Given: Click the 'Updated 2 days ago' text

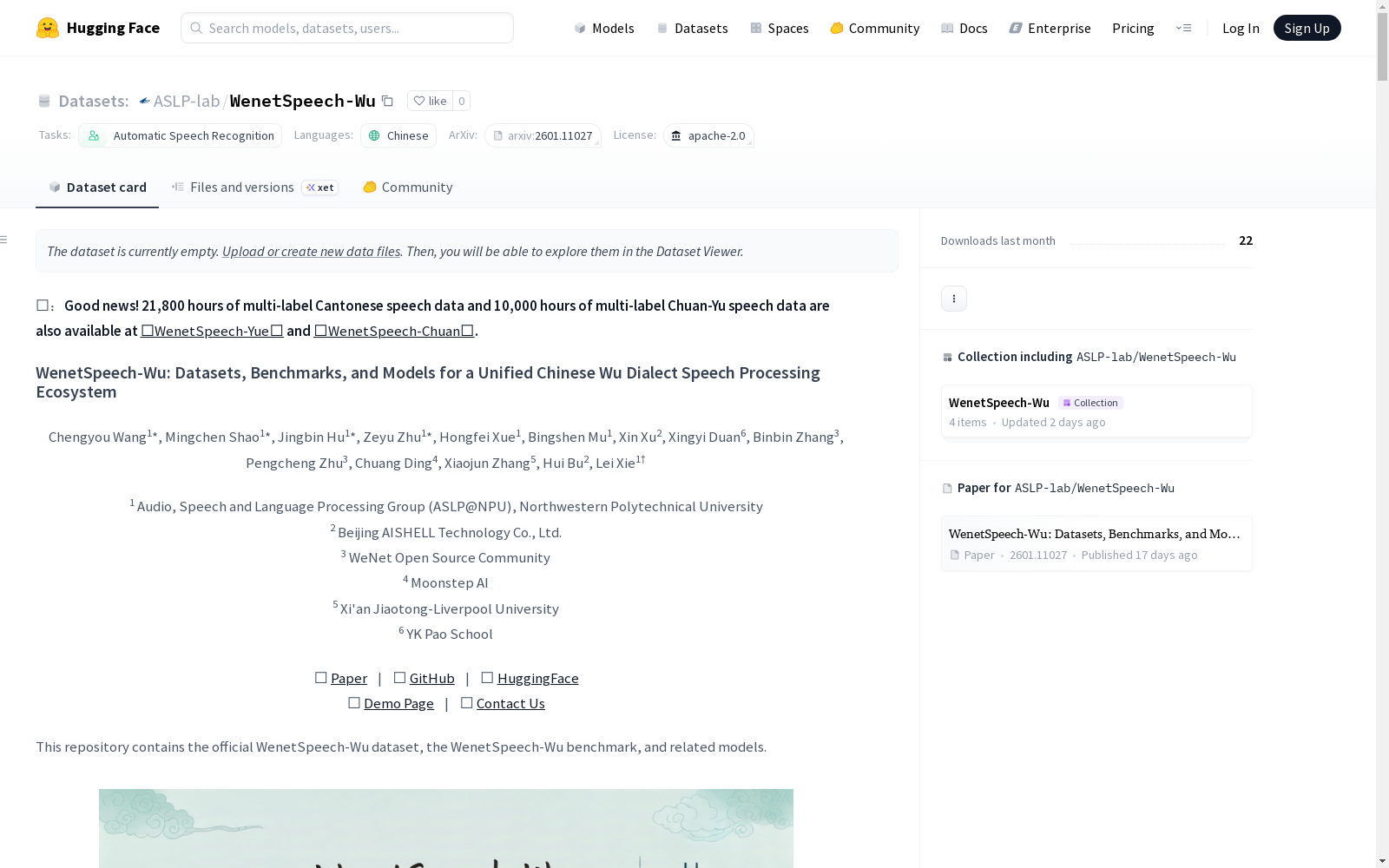Looking at the screenshot, I should pyautogui.click(x=1054, y=422).
